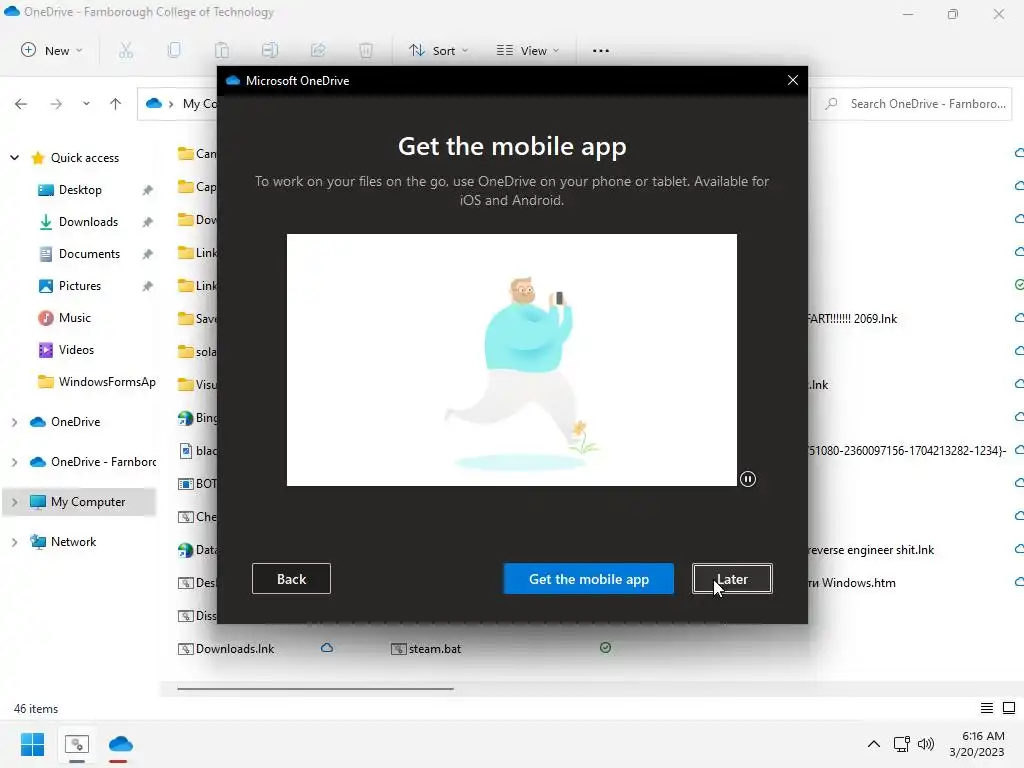The width and height of the screenshot is (1024, 768).
Task: Go back with the left arrow
Action: click(21, 104)
